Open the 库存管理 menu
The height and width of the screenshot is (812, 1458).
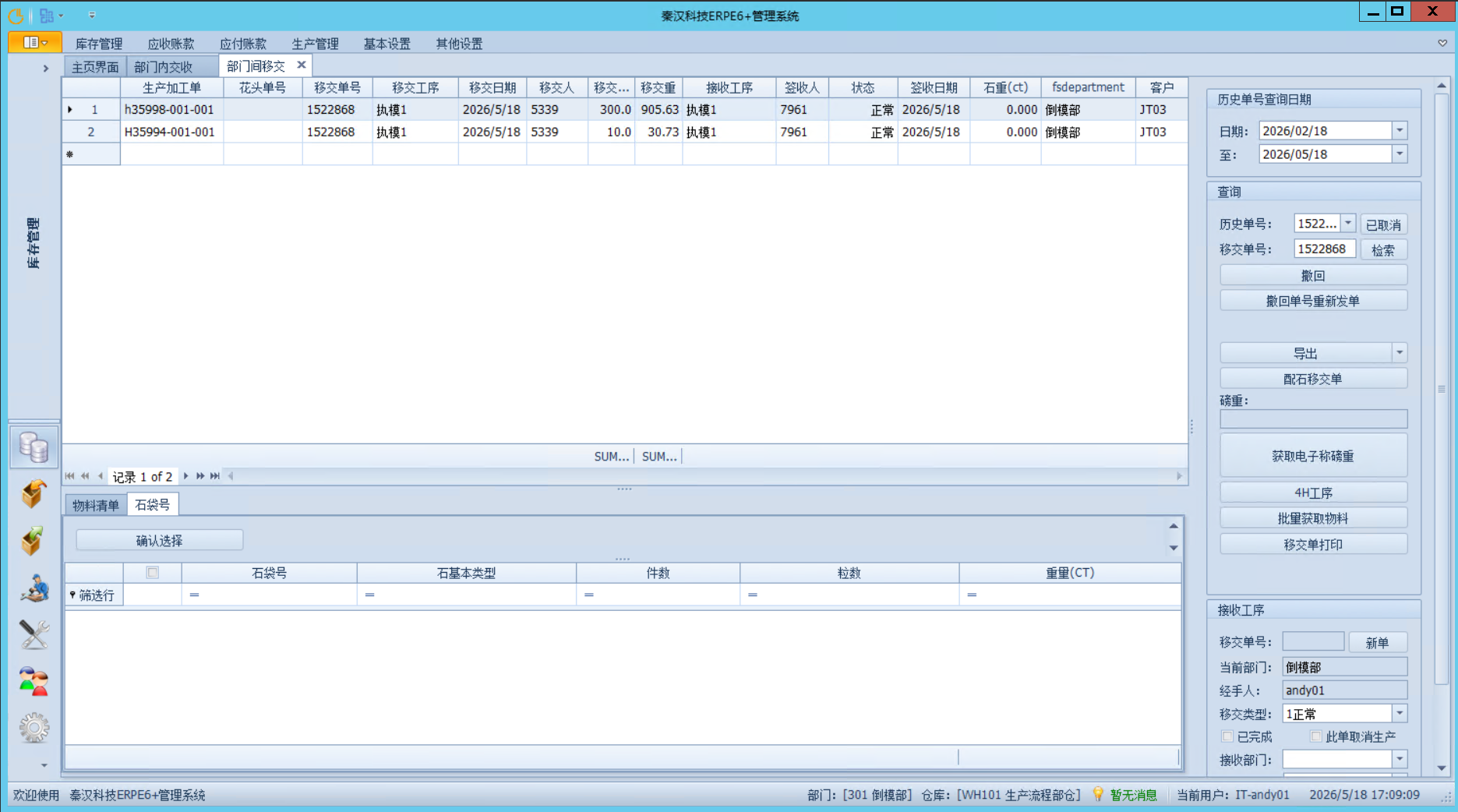click(x=99, y=44)
